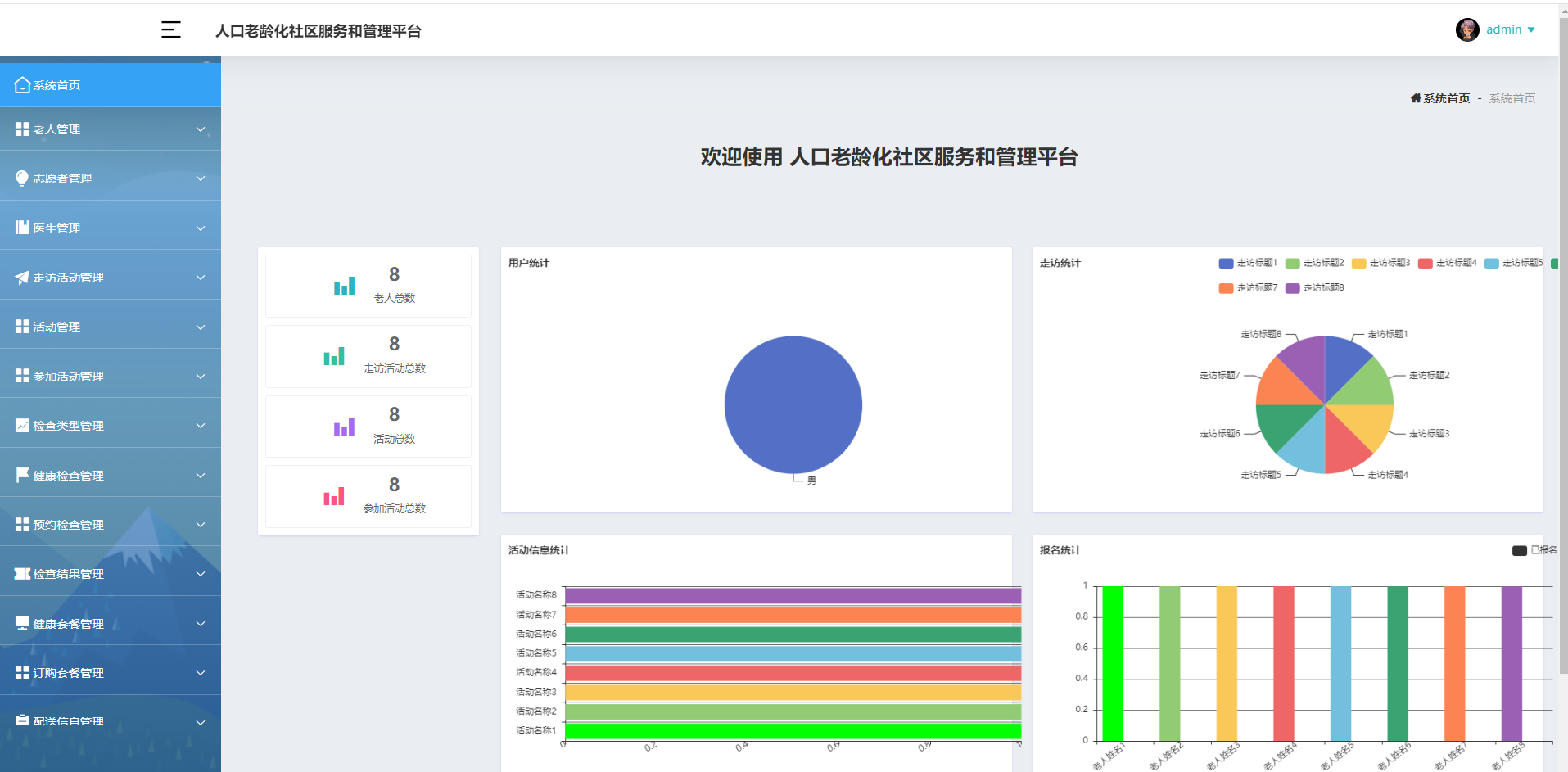Image resolution: width=1568 pixels, height=772 pixels.
Task: Open the 系统首页 sidebar menu item
Action: (111, 85)
